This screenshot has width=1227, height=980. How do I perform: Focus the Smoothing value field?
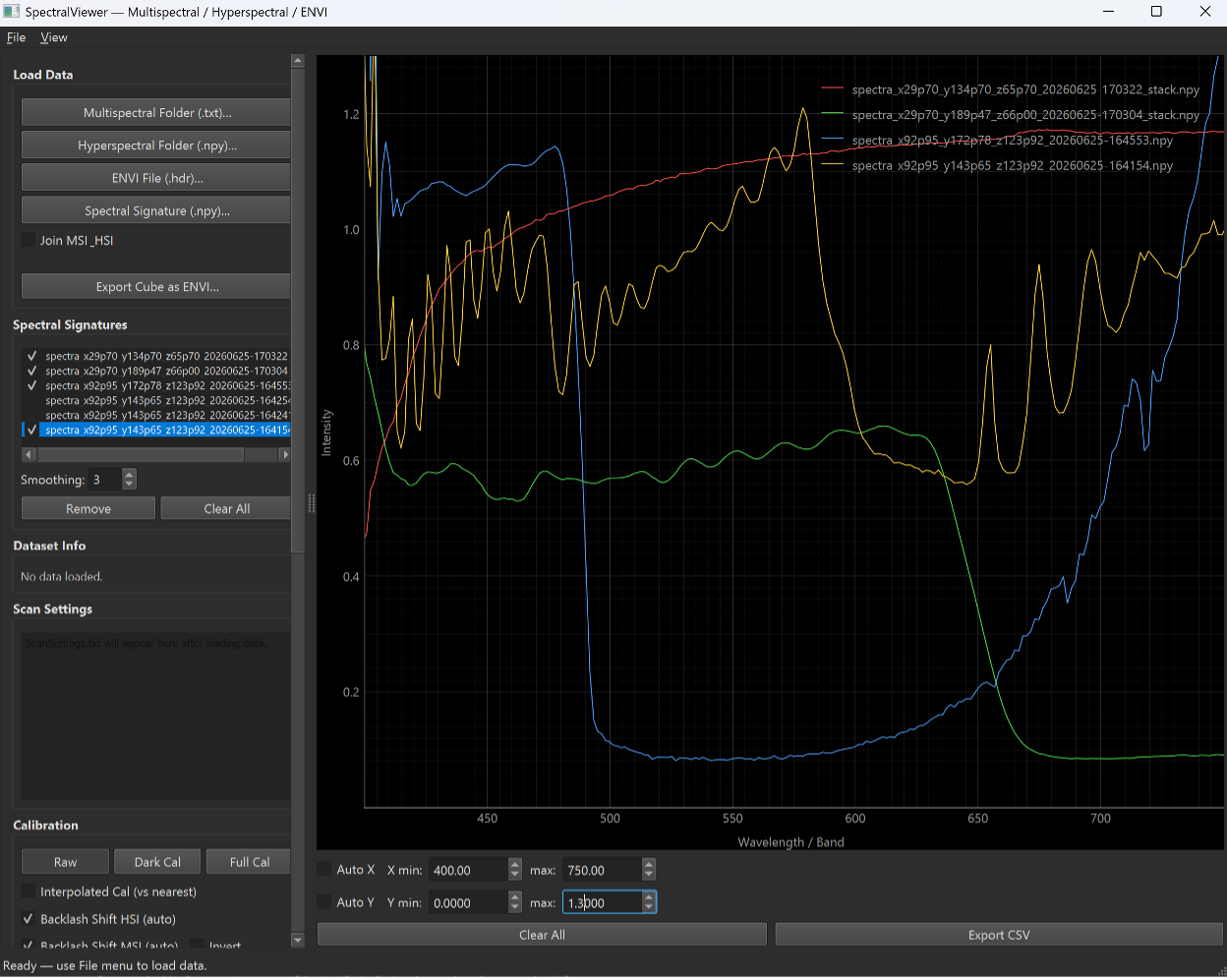pyautogui.click(x=105, y=480)
